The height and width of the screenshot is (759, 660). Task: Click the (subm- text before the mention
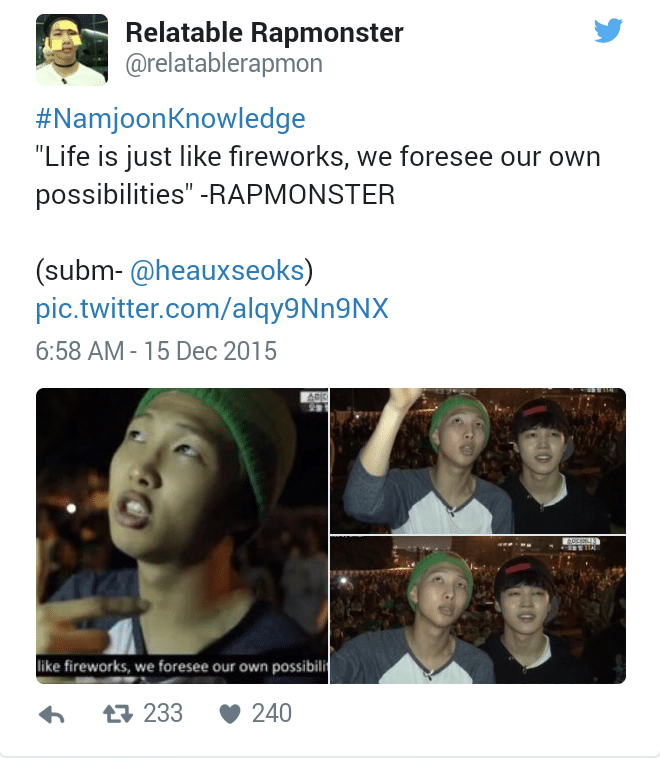pyautogui.click(x=79, y=270)
